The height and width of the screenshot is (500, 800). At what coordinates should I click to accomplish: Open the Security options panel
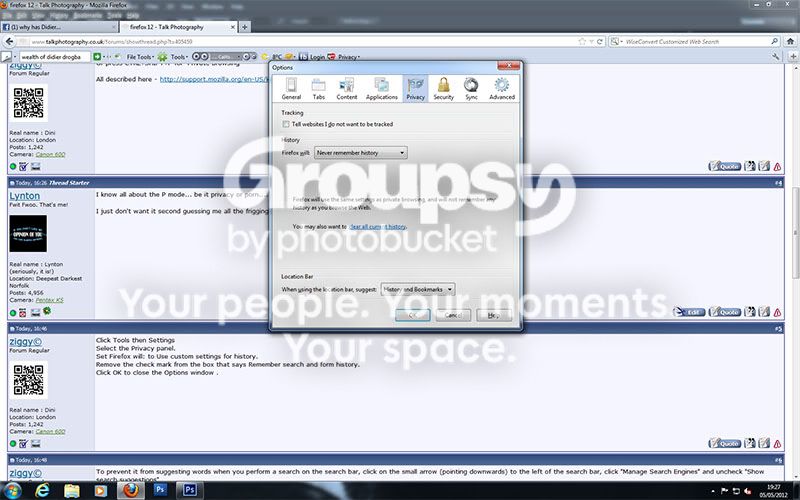443,88
